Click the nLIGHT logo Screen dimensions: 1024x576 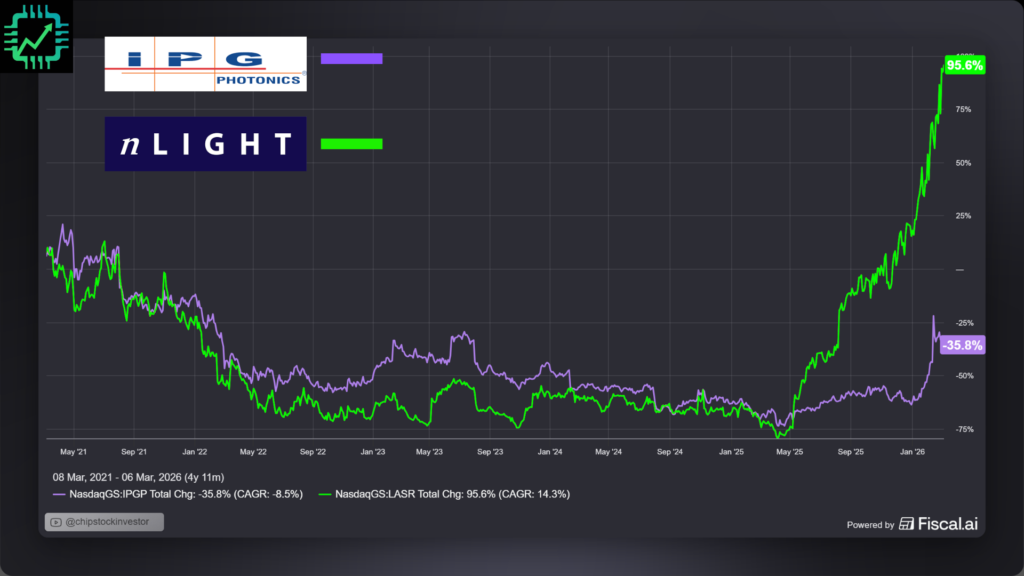pyautogui.click(x=206, y=144)
